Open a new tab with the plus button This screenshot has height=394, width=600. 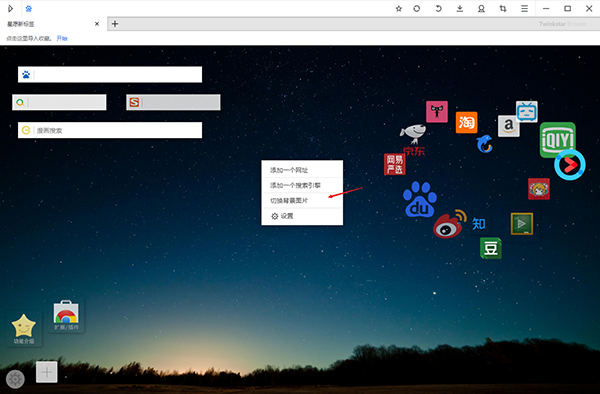(115, 24)
